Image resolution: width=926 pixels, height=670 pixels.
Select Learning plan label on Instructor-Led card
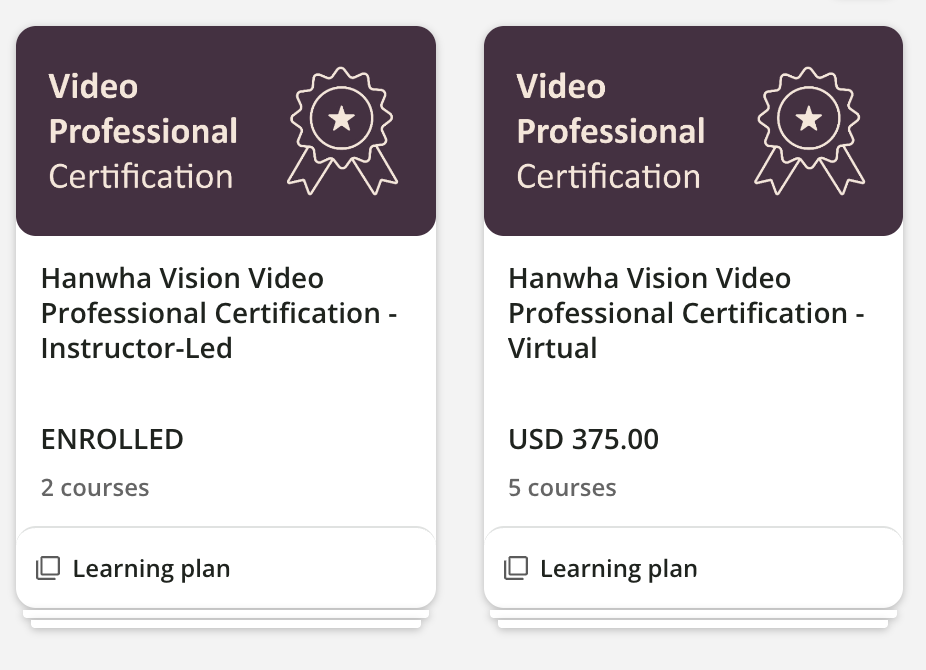[x=151, y=569]
